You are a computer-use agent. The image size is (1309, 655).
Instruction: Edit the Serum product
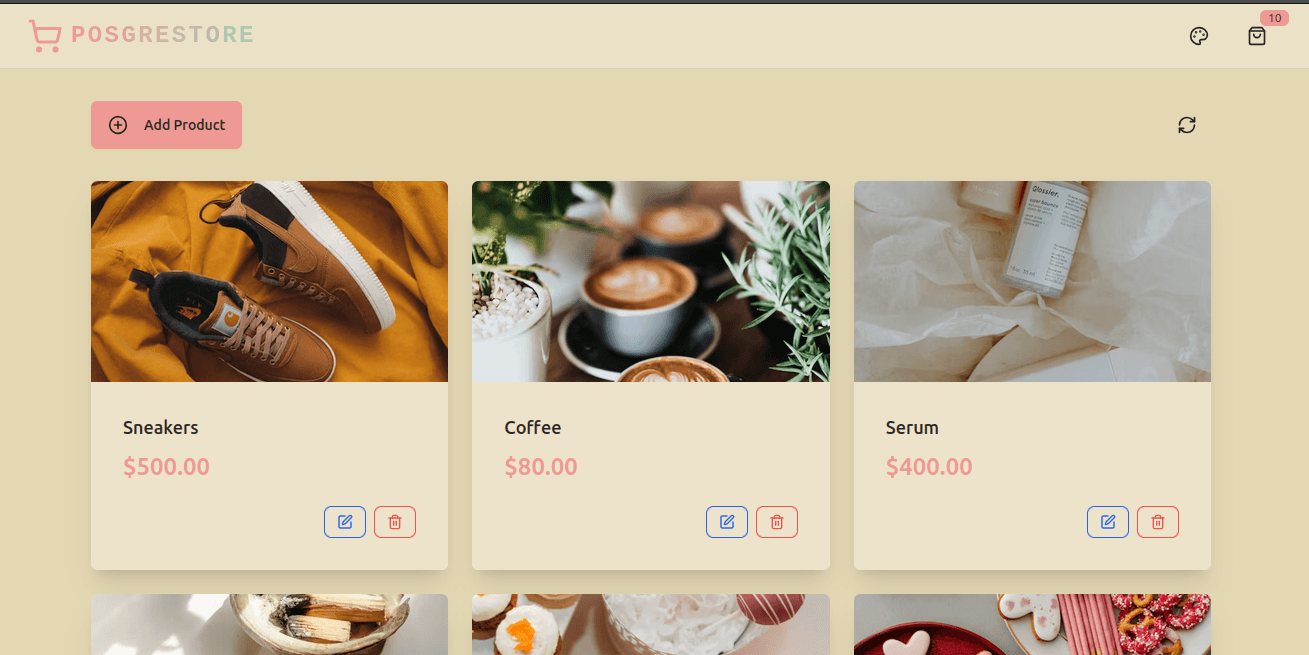pos(1108,522)
